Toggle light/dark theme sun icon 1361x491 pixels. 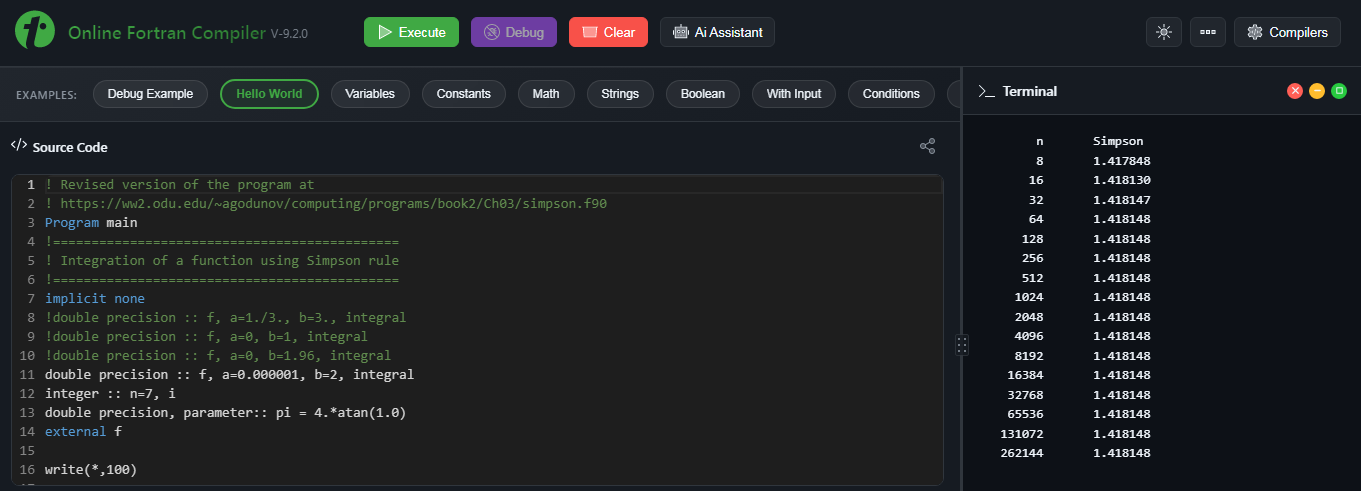pos(1163,32)
